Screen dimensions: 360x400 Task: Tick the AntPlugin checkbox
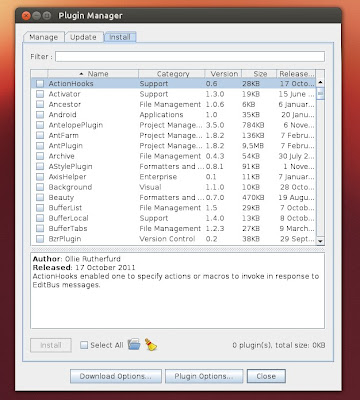[x=40, y=146]
